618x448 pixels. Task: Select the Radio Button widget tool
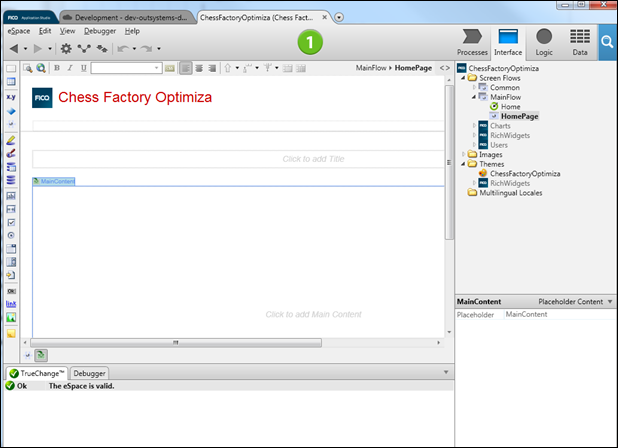[11, 235]
